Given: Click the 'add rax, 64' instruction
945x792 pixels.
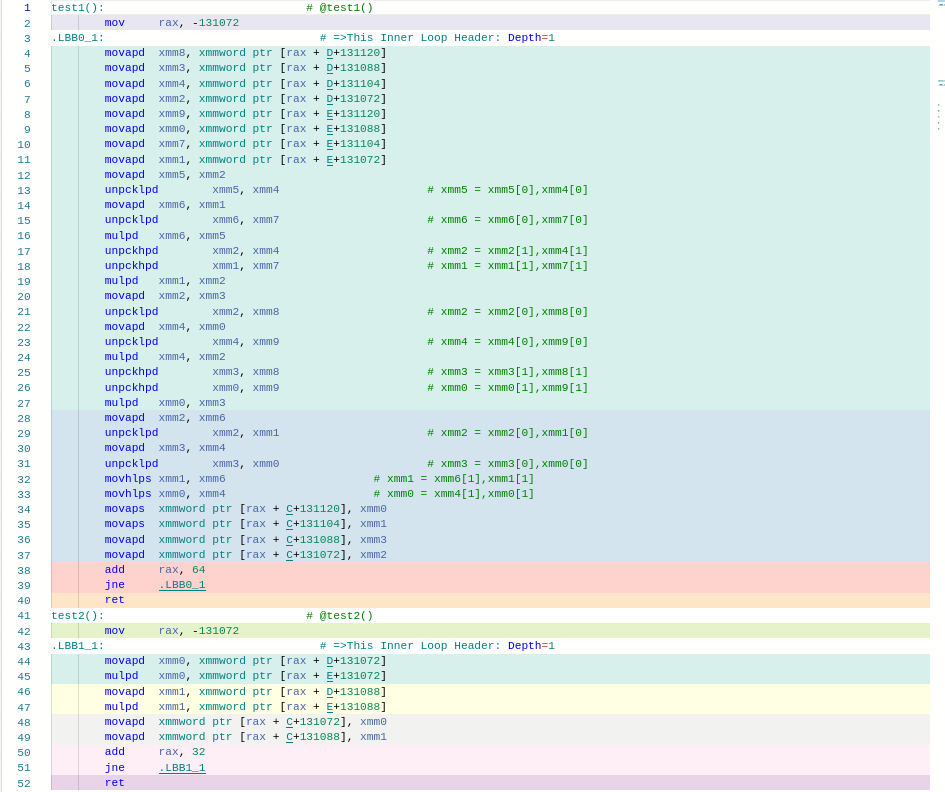Looking at the screenshot, I should [154, 570].
